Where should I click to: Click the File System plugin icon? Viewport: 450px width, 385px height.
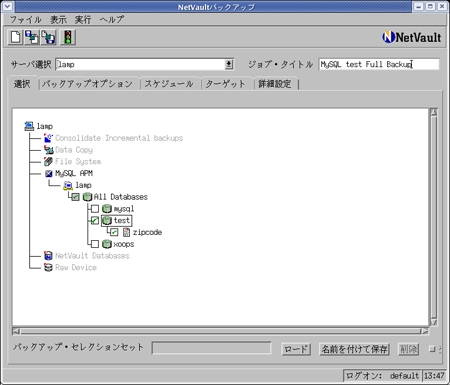pyautogui.click(x=48, y=161)
